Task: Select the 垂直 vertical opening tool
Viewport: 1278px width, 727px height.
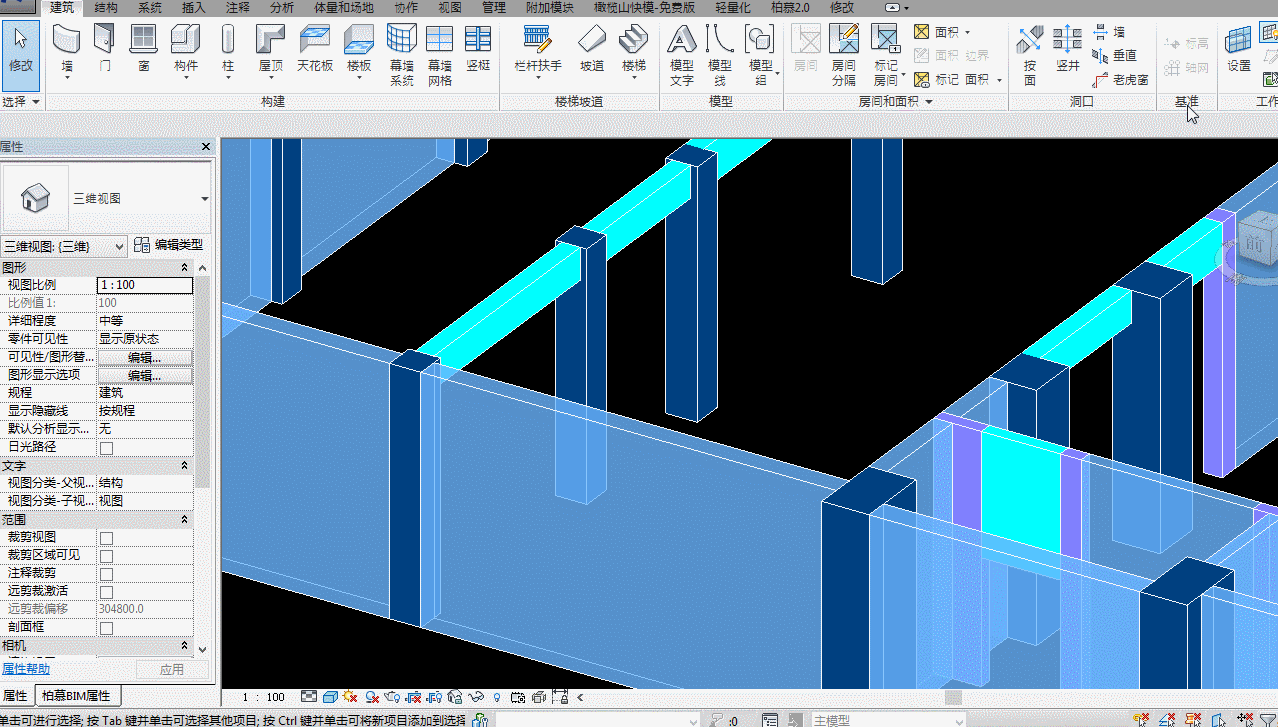Action: click(x=1115, y=56)
